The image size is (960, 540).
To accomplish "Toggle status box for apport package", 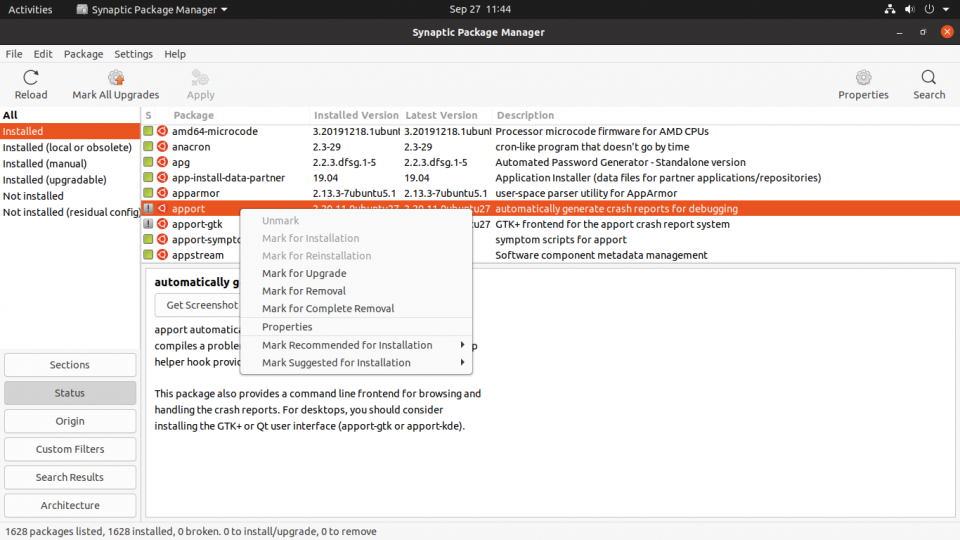I will 148,208.
